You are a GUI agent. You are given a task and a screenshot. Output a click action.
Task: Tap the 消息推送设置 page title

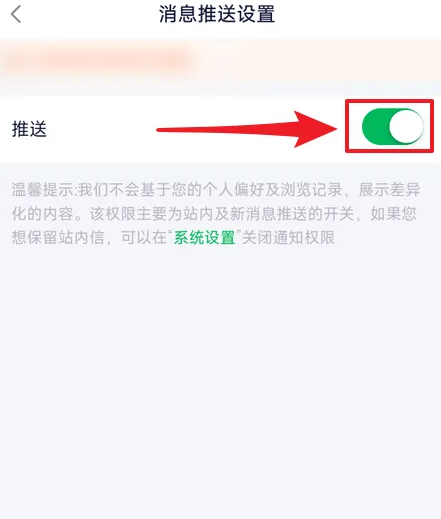(x=217, y=14)
